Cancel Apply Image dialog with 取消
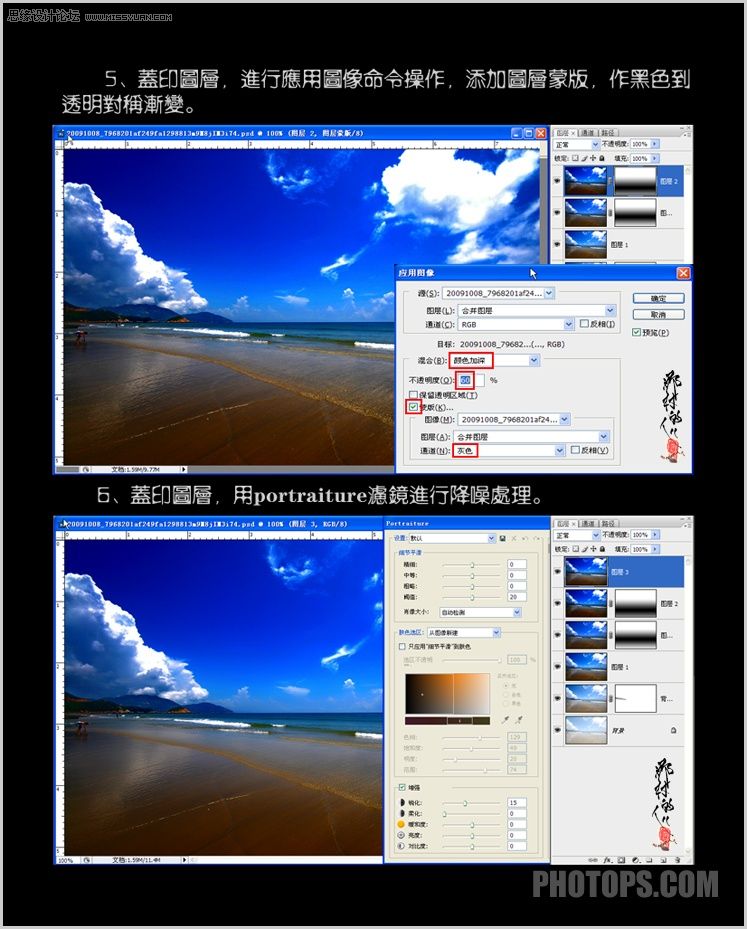 pyautogui.click(x=658, y=315)
